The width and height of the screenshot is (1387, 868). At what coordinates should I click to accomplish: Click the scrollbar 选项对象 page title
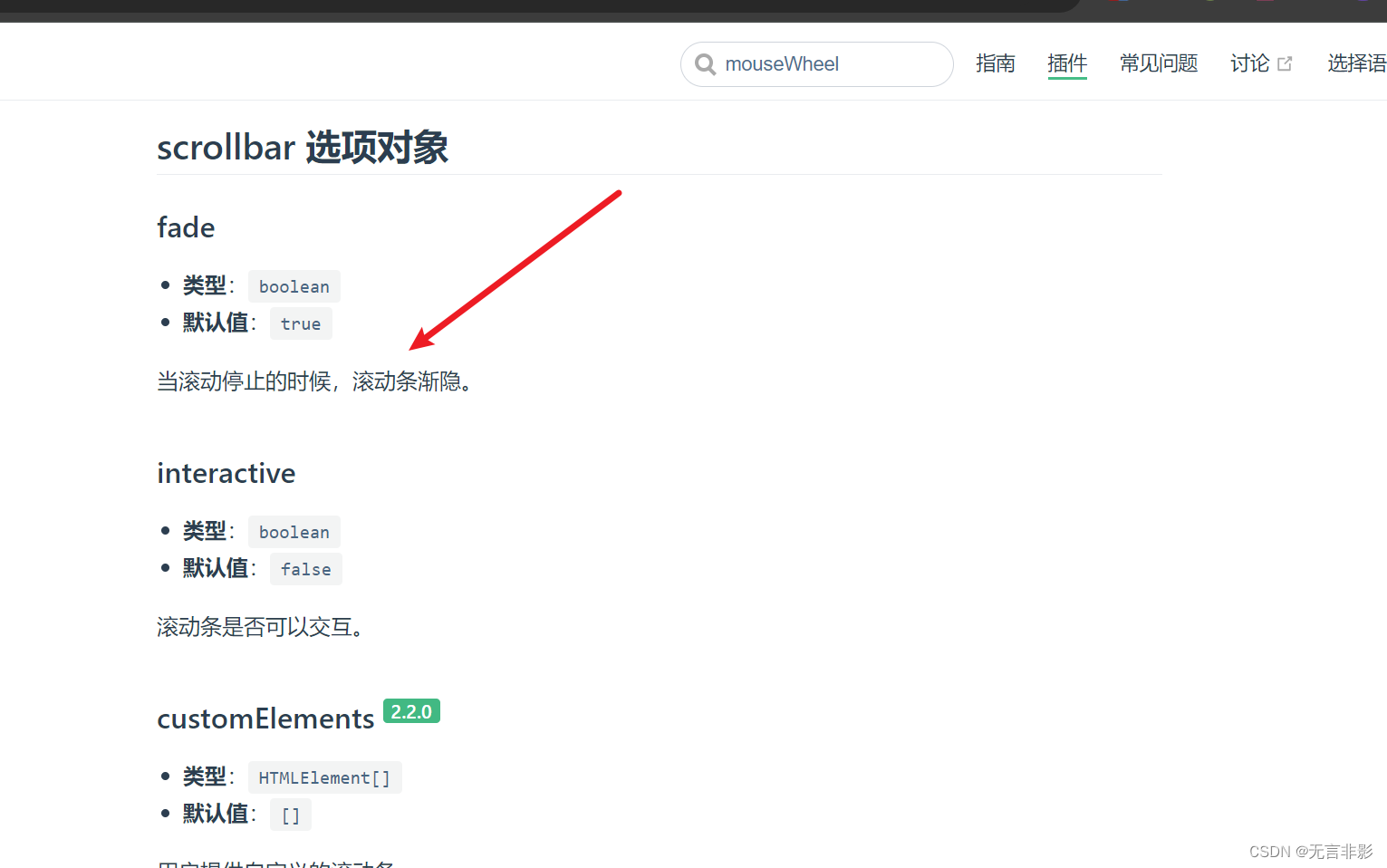(x=303, y=147)
